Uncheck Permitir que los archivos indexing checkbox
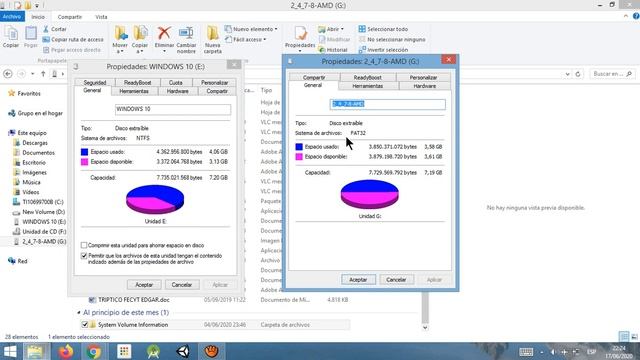640x360 pixels. coord(84,256)
